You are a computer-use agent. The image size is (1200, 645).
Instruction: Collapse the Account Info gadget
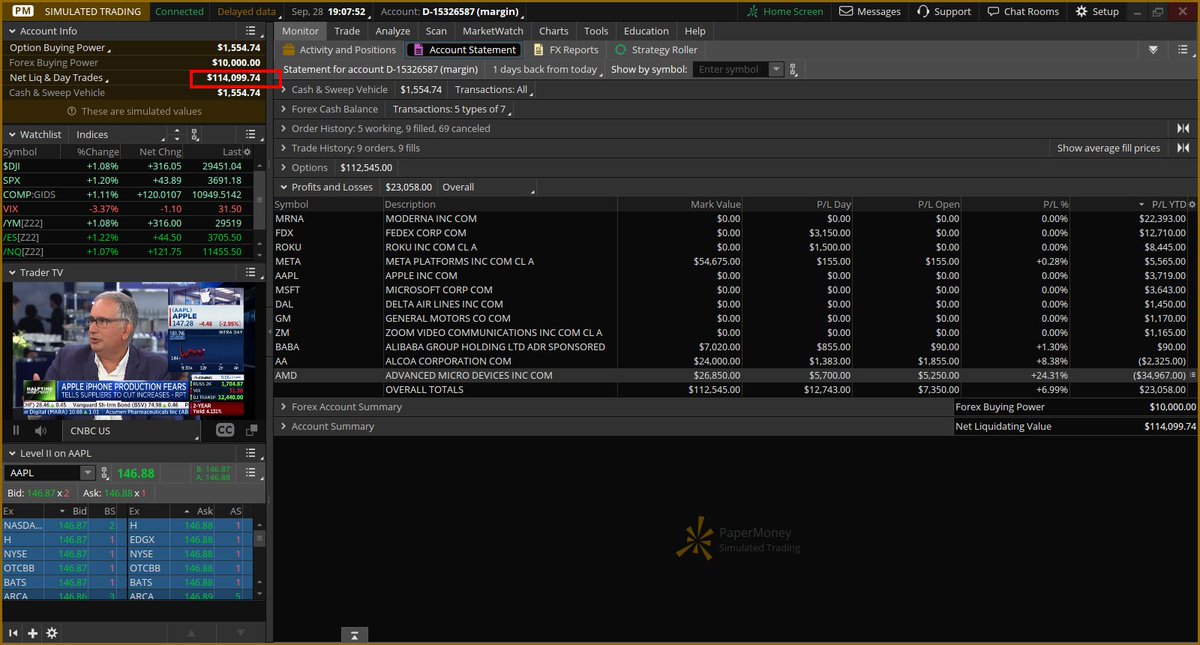coord(12,31)
